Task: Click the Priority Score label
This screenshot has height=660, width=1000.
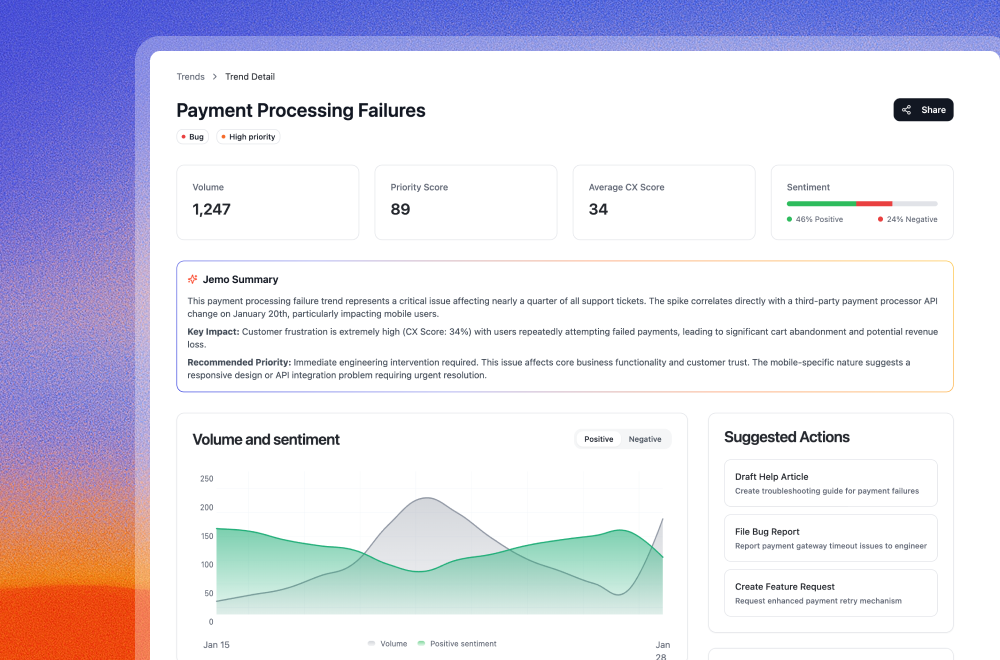Action: tap(419, 187)
